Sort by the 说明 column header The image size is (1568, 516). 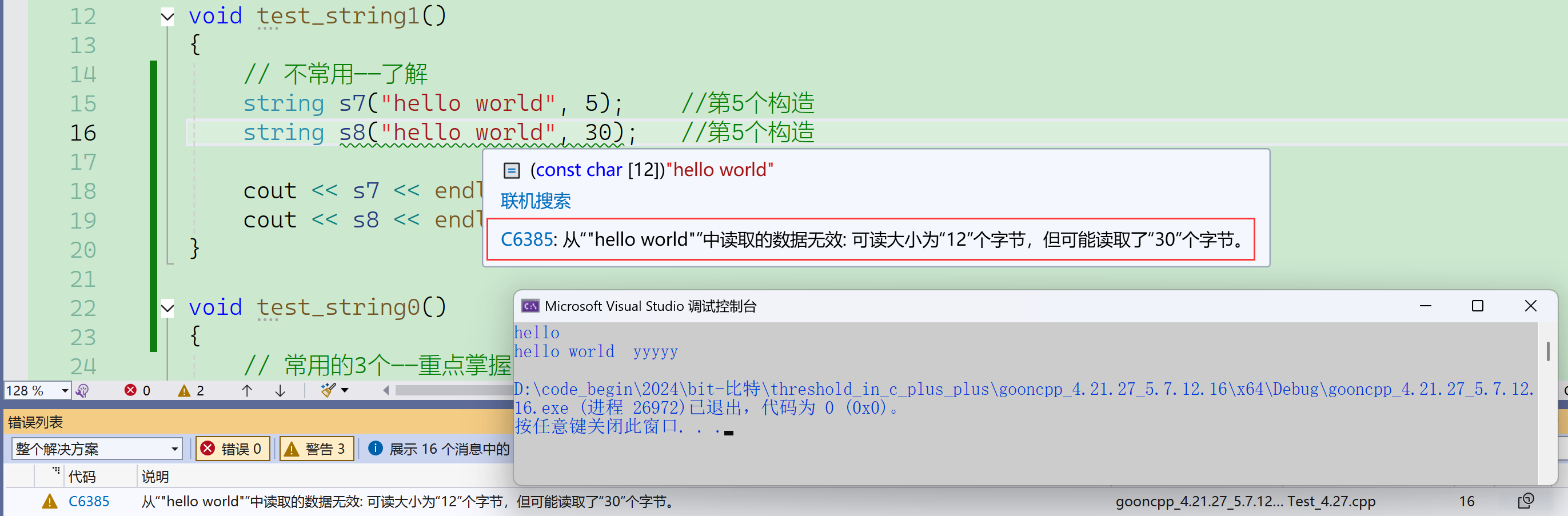155,477
